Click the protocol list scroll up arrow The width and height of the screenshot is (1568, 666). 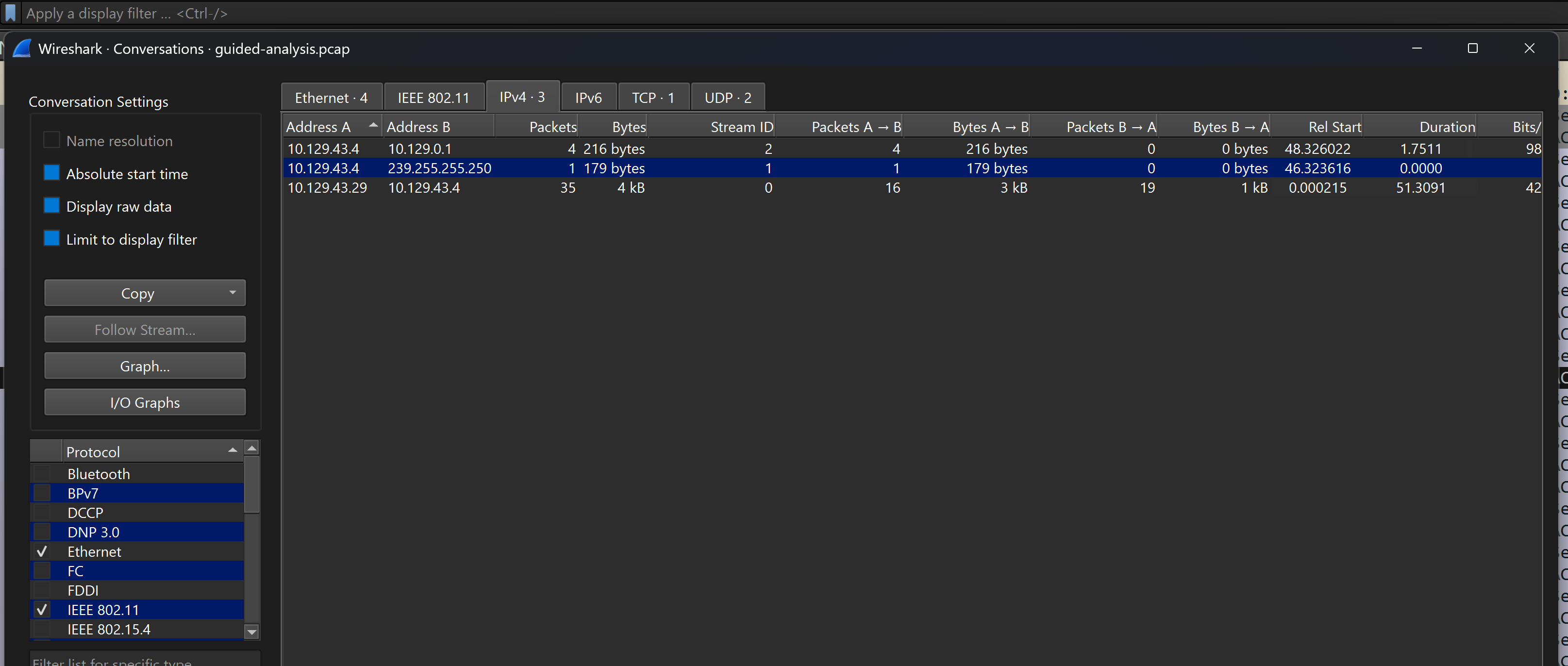point(252,448)
